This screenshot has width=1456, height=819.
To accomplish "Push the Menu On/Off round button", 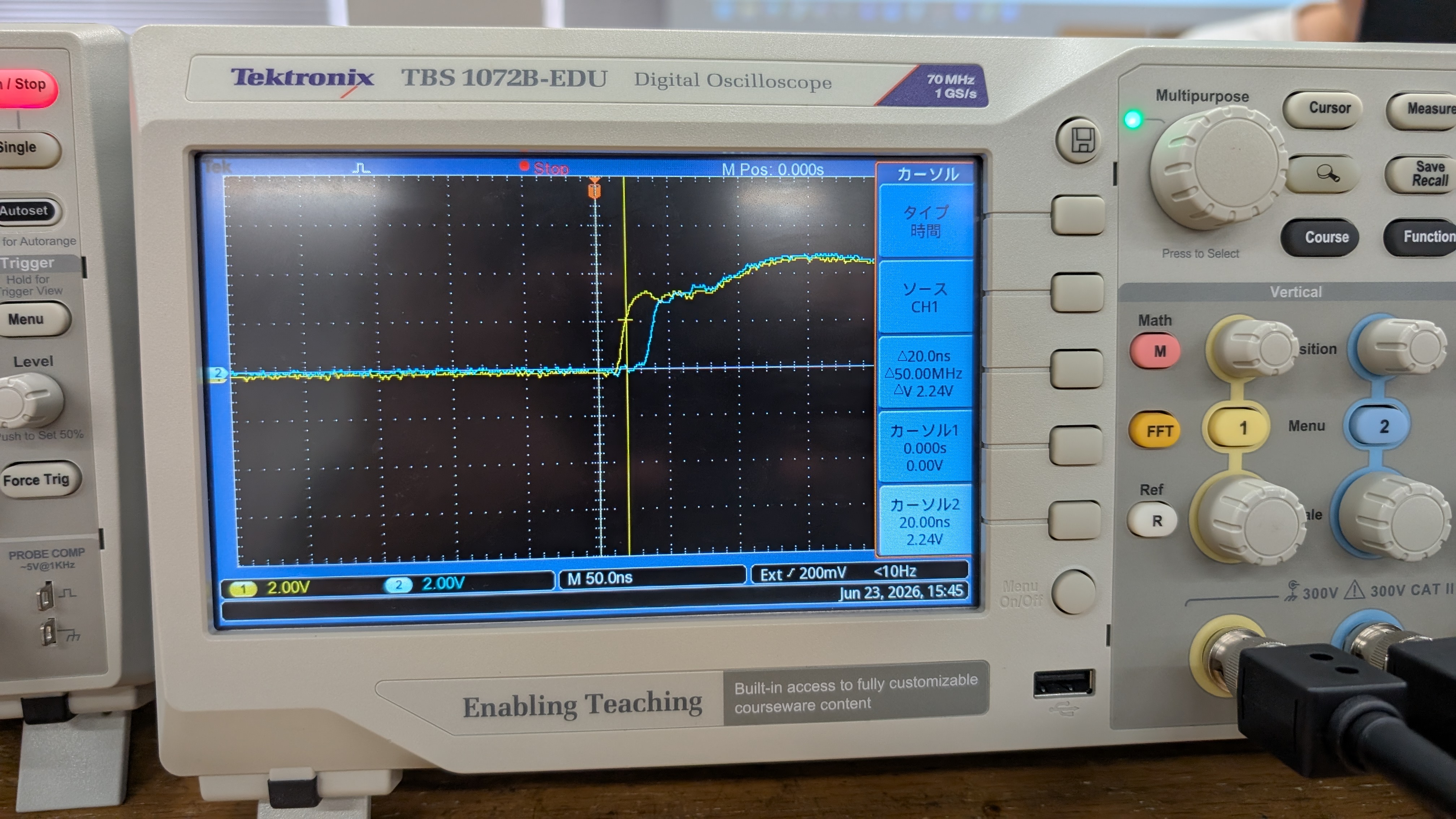I will point(1073,591).
